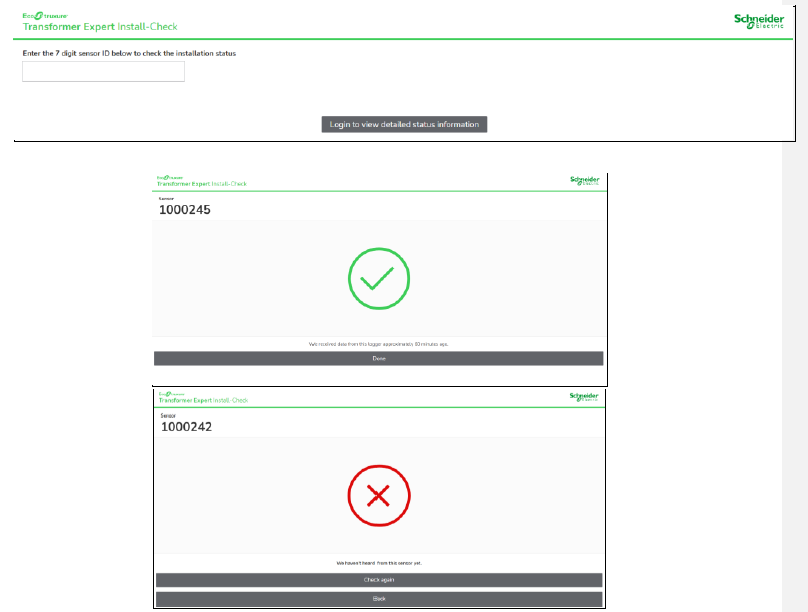Select the 'We haven't heard from this sensor yet' message

point(379,563)
